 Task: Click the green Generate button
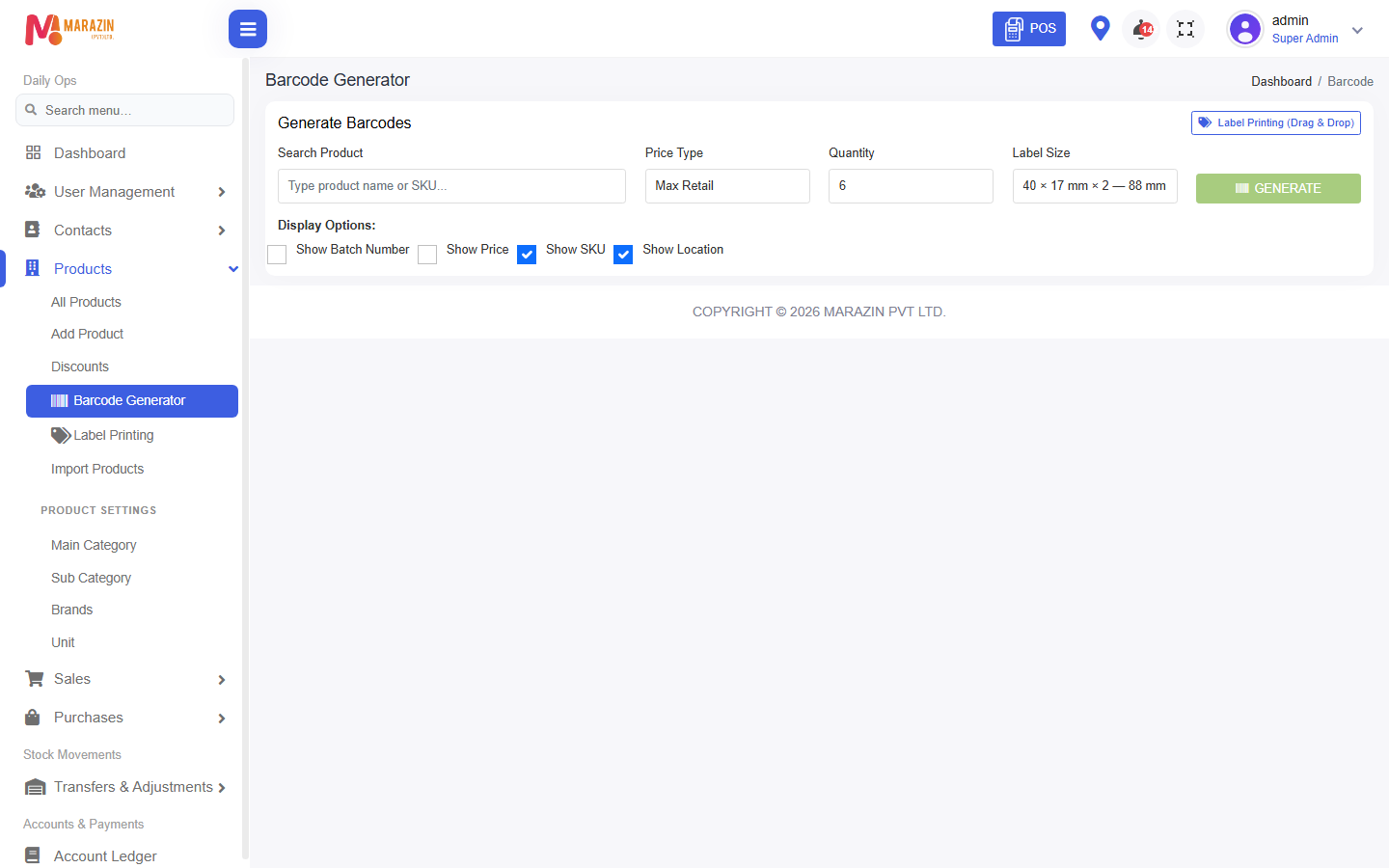click(x=1278, y=188)
